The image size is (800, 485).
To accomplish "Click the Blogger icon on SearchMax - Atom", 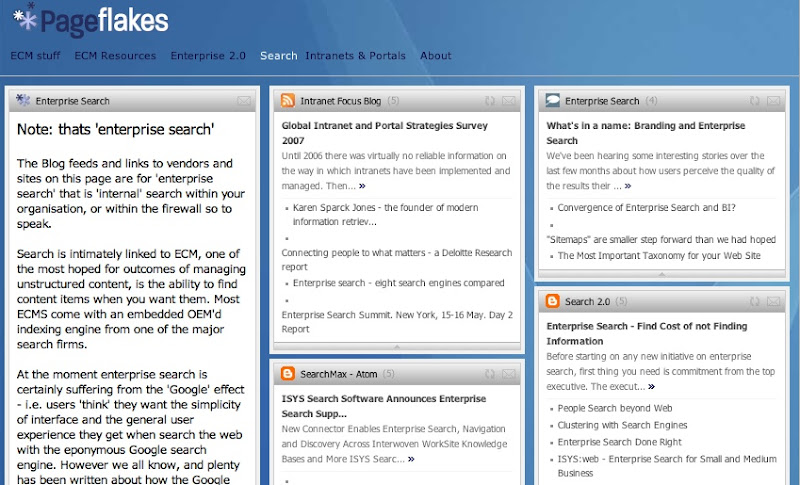I will [x=287, y=374].
